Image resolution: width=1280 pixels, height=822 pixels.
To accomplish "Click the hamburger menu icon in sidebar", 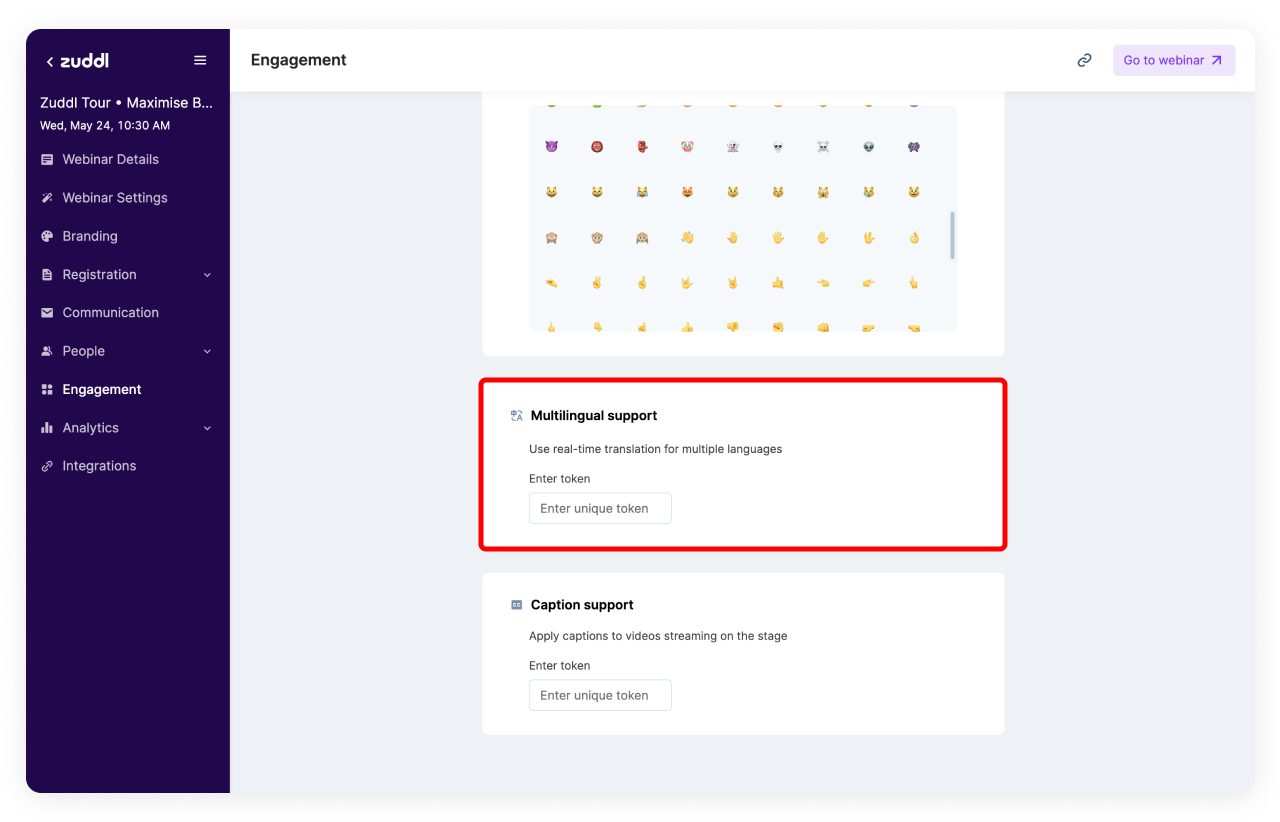I will (x=200, y=60).
